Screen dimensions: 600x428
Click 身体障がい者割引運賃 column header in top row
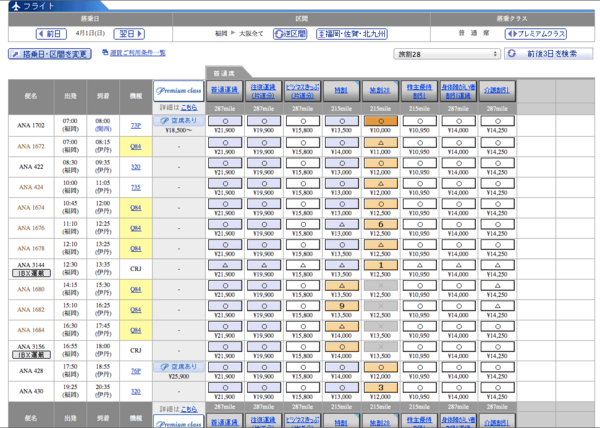coord(458,90)
